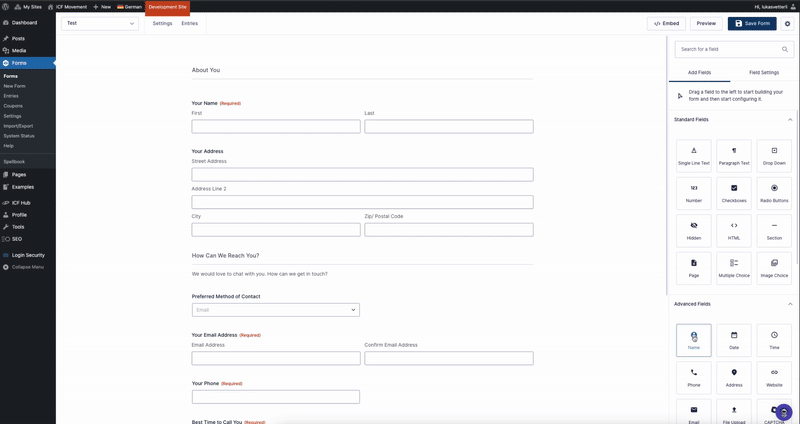Switch to Add Fields tab
The image size is (800, 424).
click(699, 72)
